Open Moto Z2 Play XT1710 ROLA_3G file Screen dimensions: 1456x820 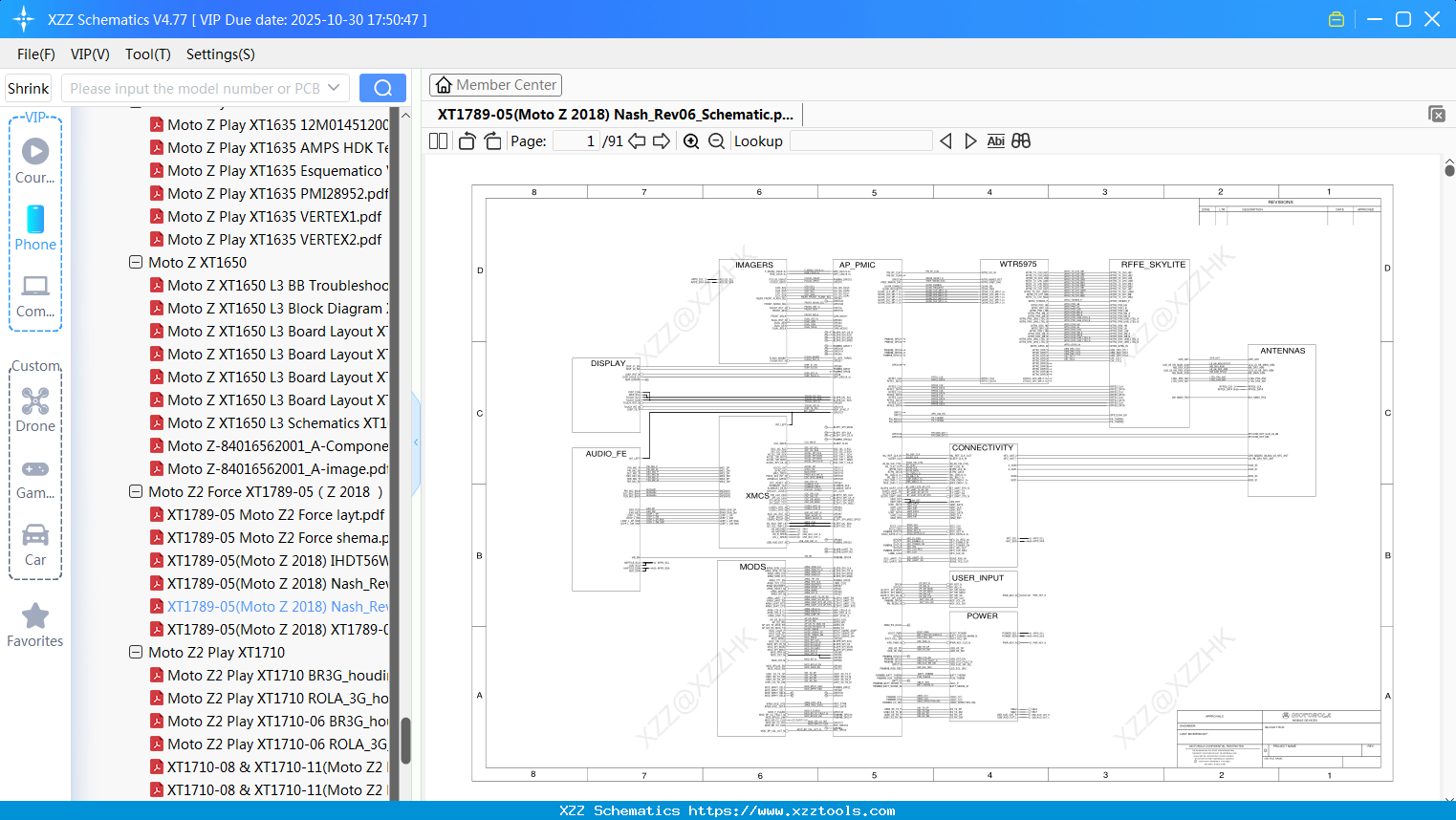277,698
